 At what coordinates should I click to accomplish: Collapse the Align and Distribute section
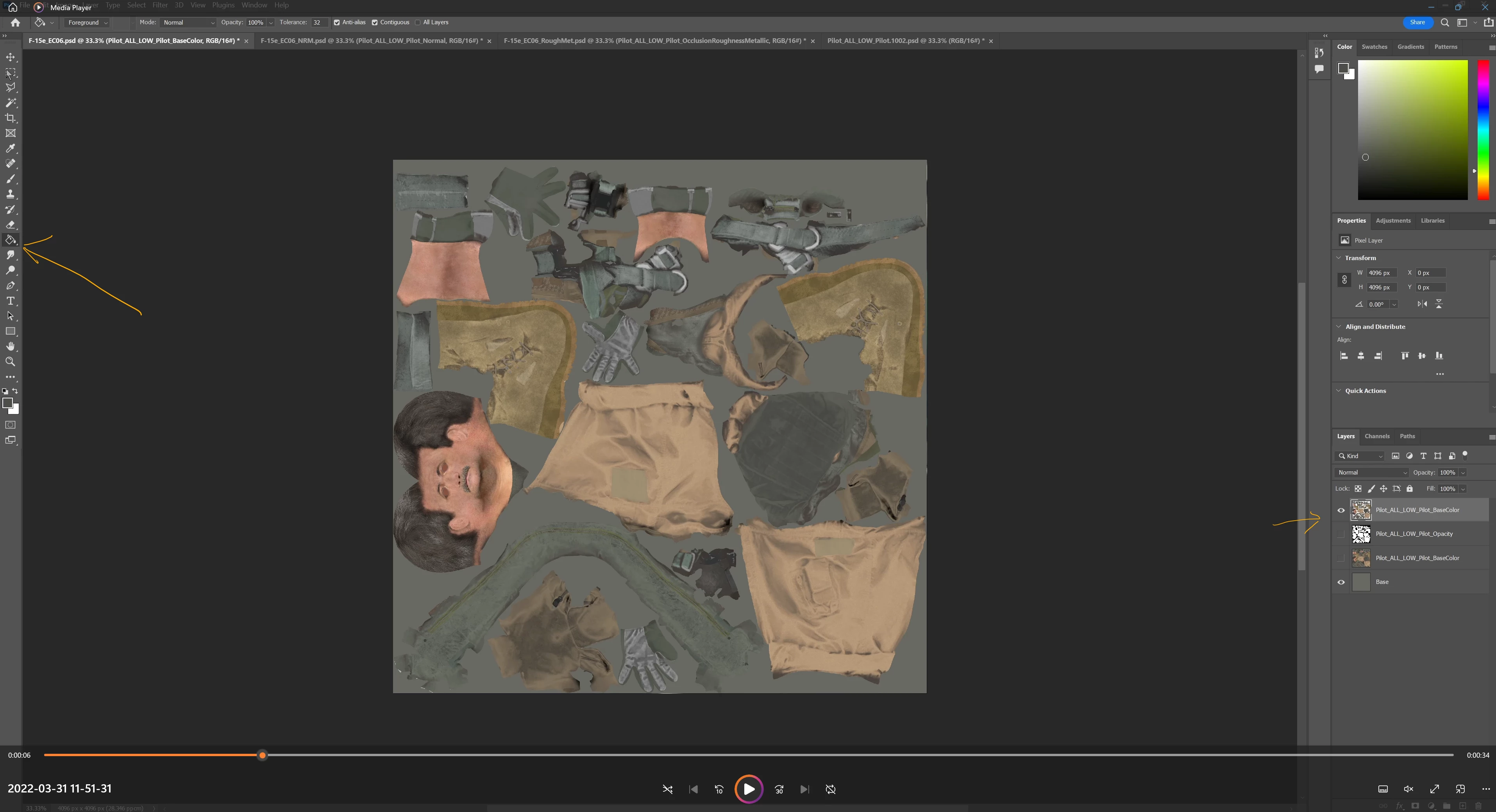pos(1339,327)
